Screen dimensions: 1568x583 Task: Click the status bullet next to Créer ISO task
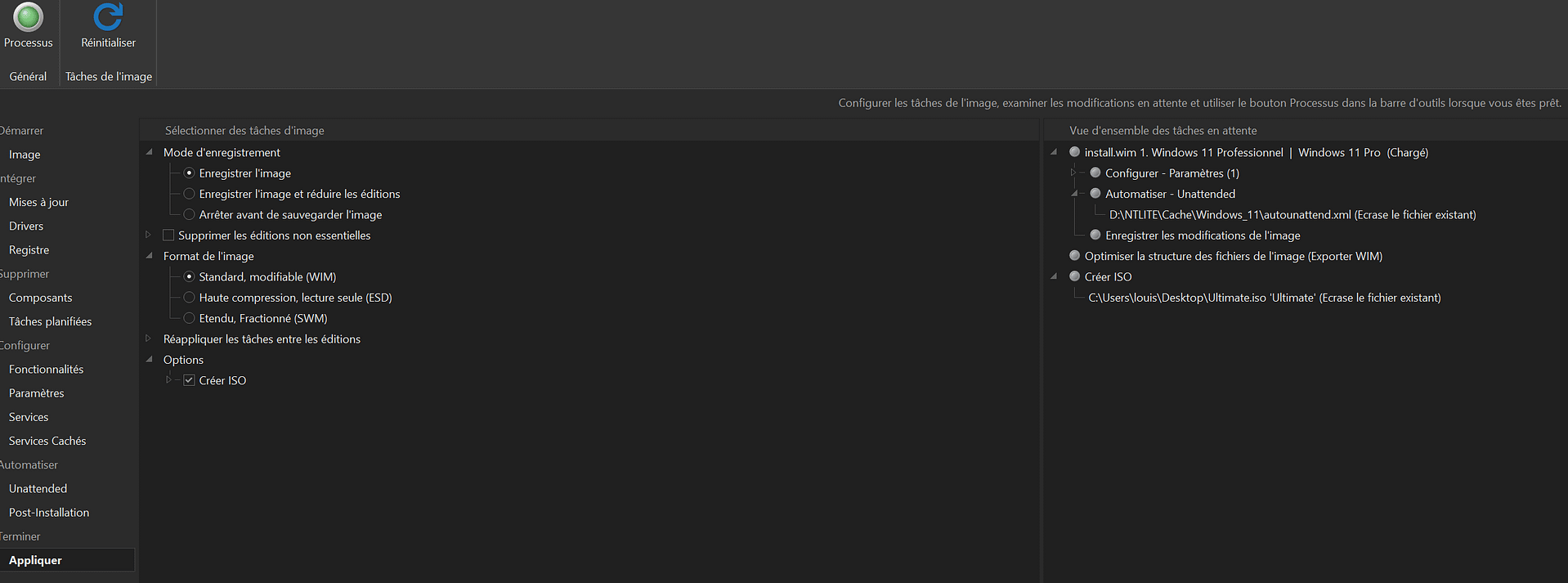tap(1075, 276)
